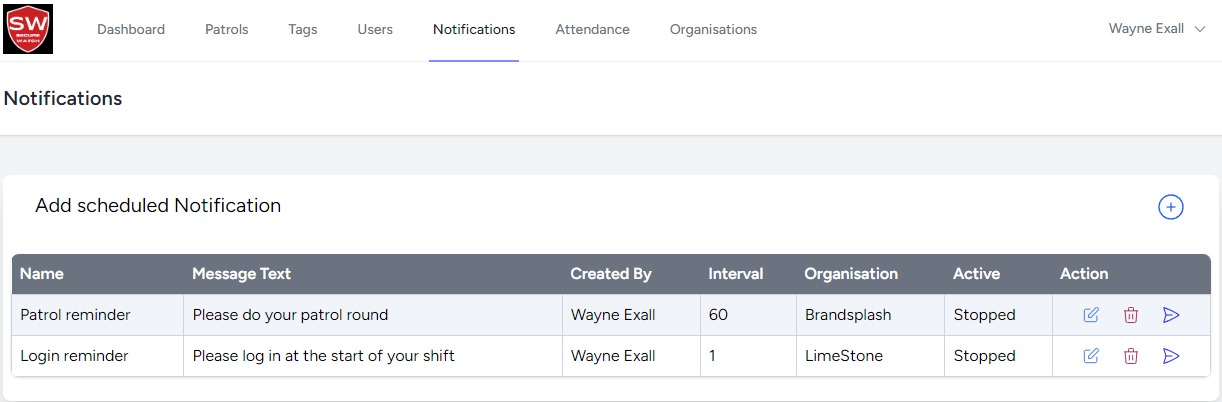The image size is (1222, 402).
Task: Go to the Dashboard tab
Action: point(131,29)
